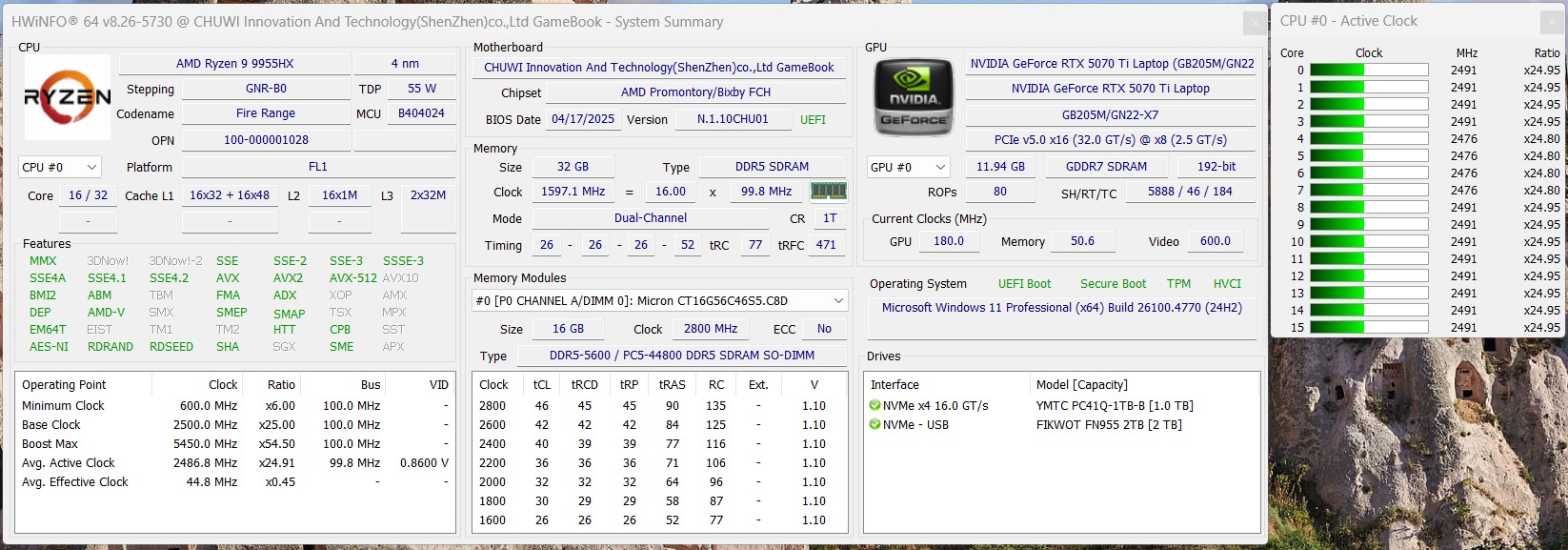Click the AES-NI feature label
1568x550 pixels.
click(49, 347)
